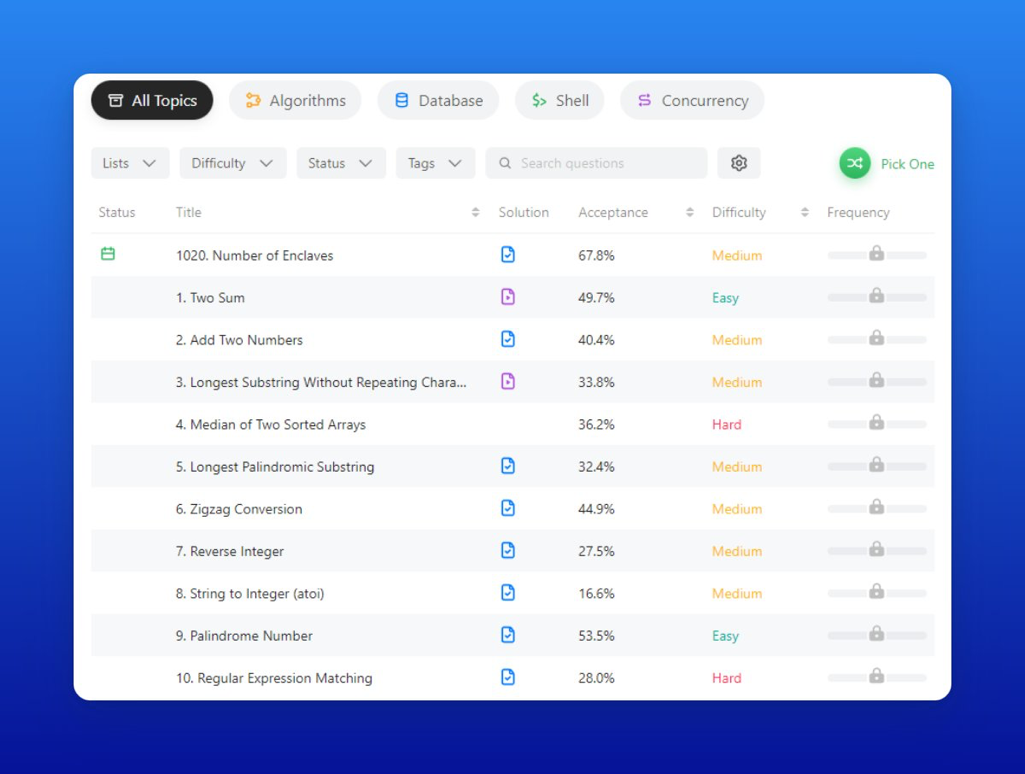Open solution article for Regular Expression Matching
The image size is (1025, 774).
tap(508, 678)
